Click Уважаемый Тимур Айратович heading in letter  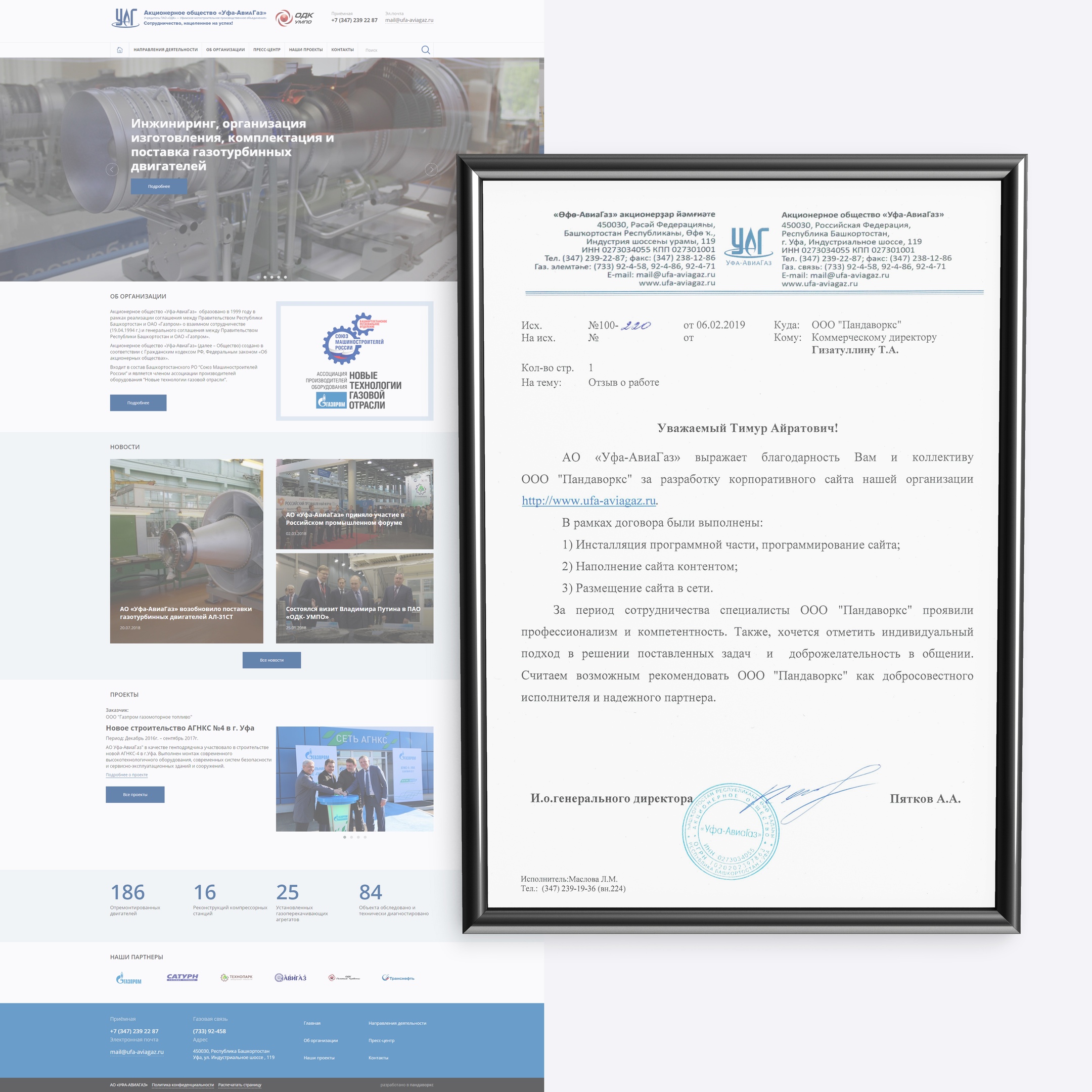pos(747,428)
